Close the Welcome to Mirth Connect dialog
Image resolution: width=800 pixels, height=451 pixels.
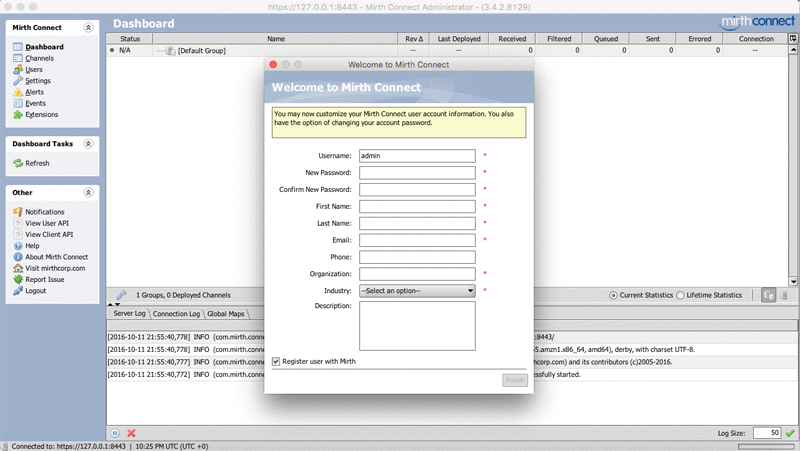(273, 64)
